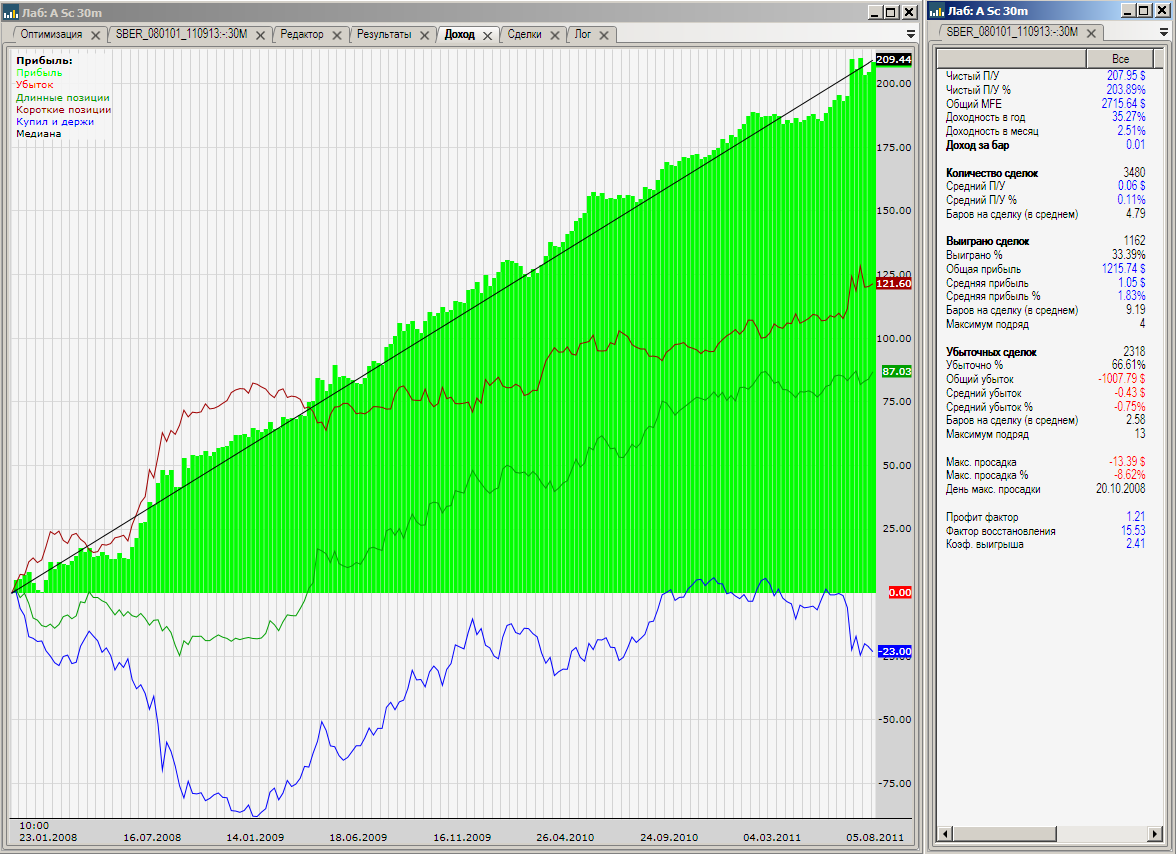Close the SBER tab in the left window

tap(261, 35)
